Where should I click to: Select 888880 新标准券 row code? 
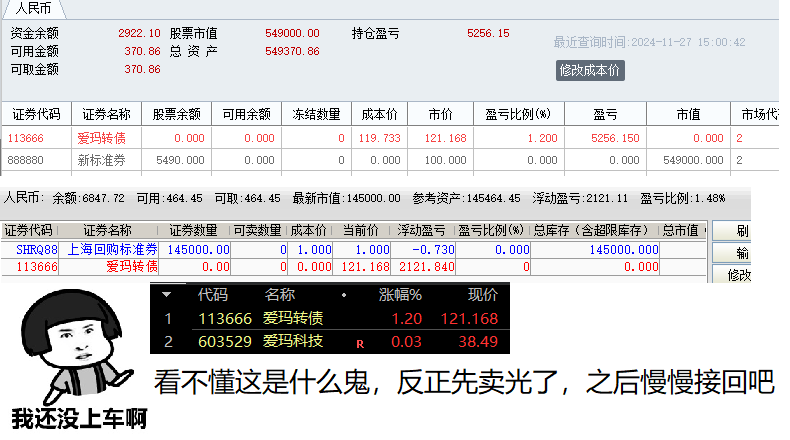(x=26, y=160)
